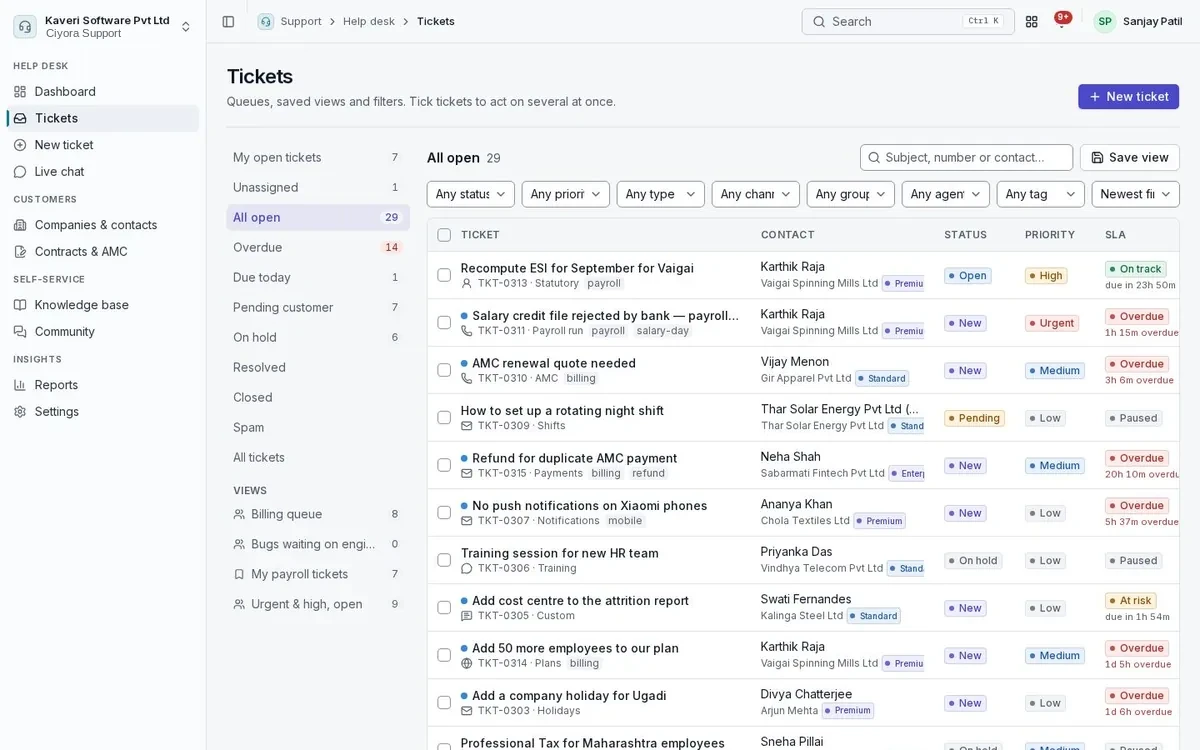Click the Companies & contacts icon
The width and height of the screenshot is (1200, 750).
pyautogui.click(x=20, y=225)
